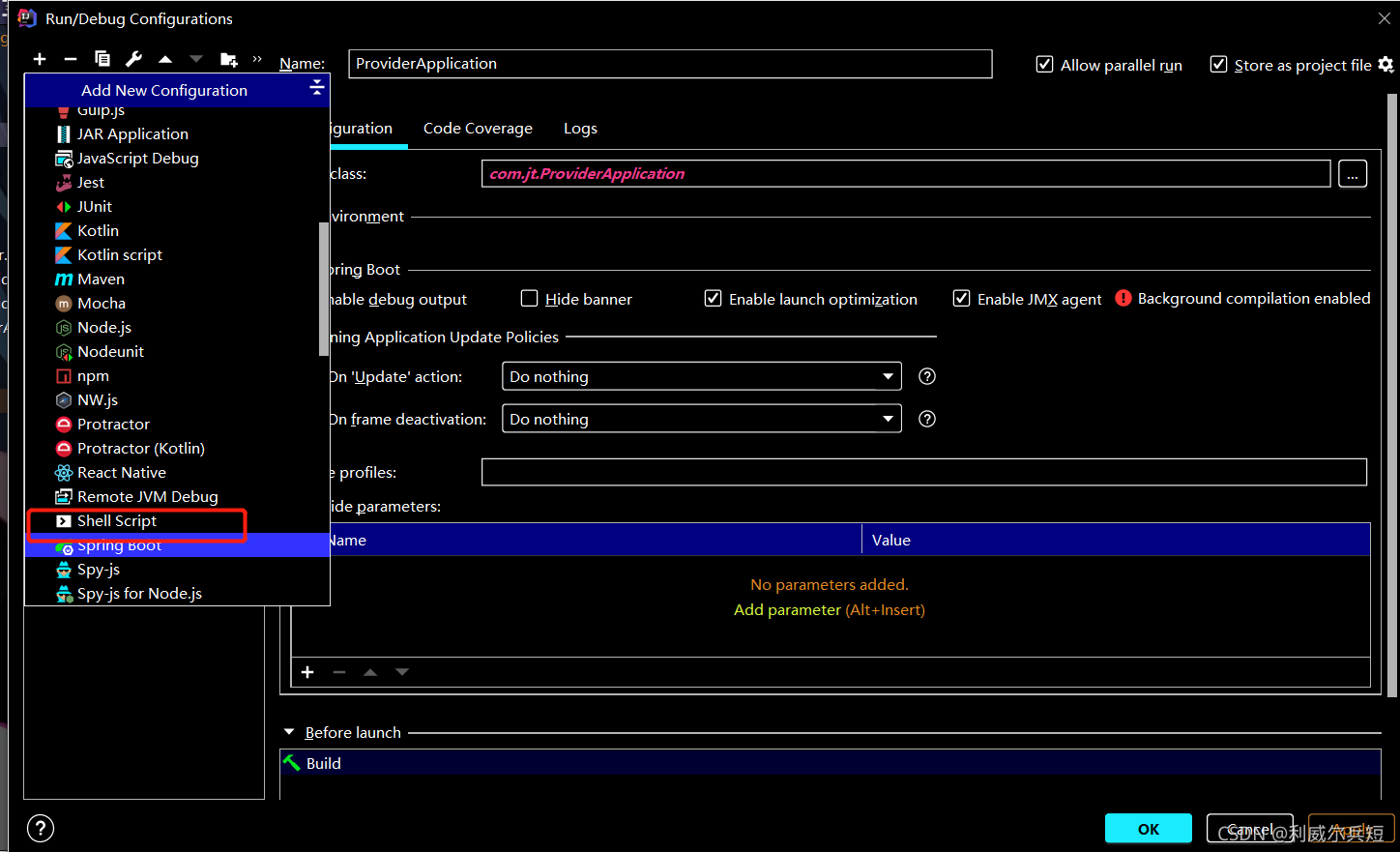Select Spring Boot configuration type
This screenshot has width=1400, height=852.
pyautogui.click(x=177, y=544)
